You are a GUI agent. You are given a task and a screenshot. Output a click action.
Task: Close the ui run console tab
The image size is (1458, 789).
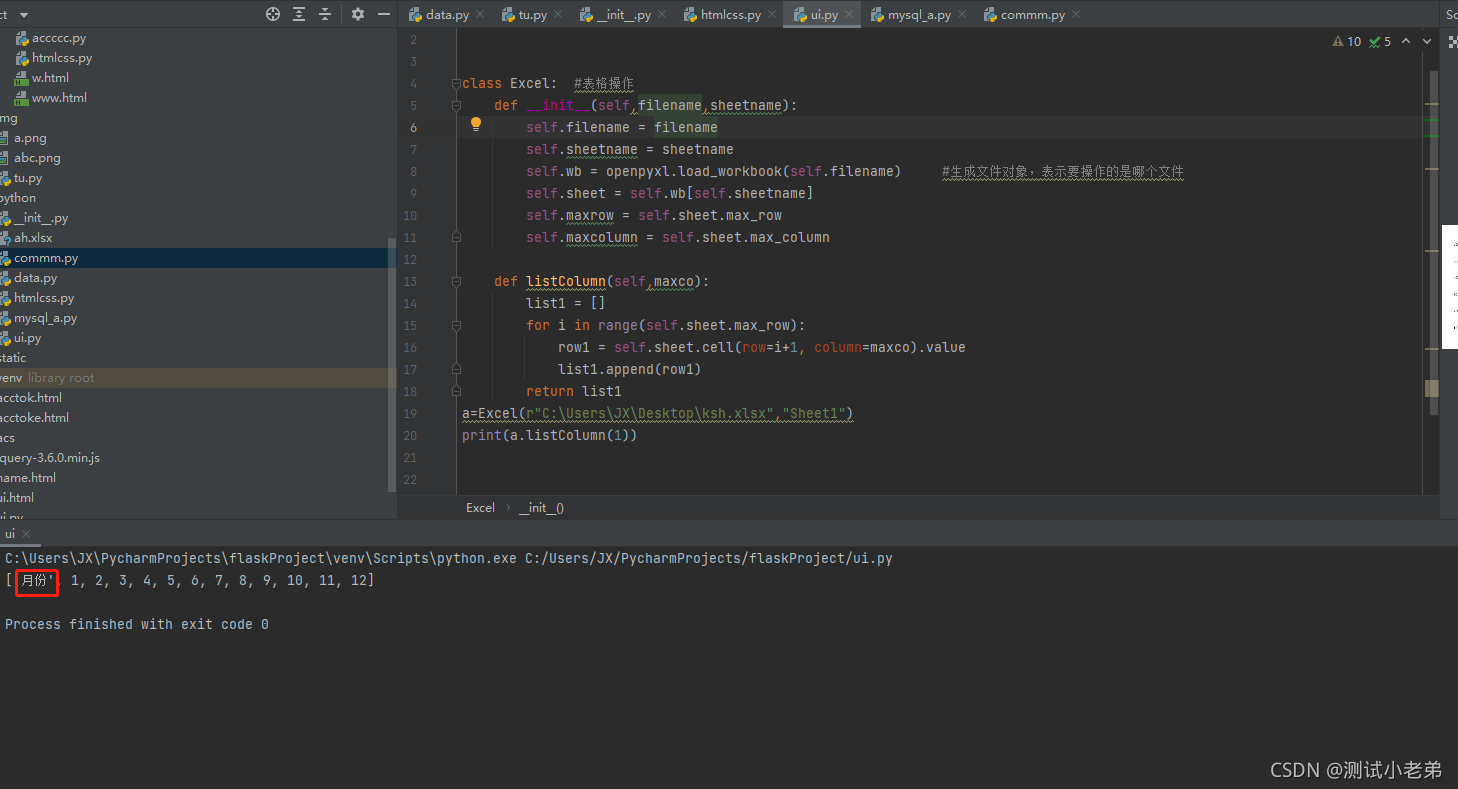tap(26, 535)
